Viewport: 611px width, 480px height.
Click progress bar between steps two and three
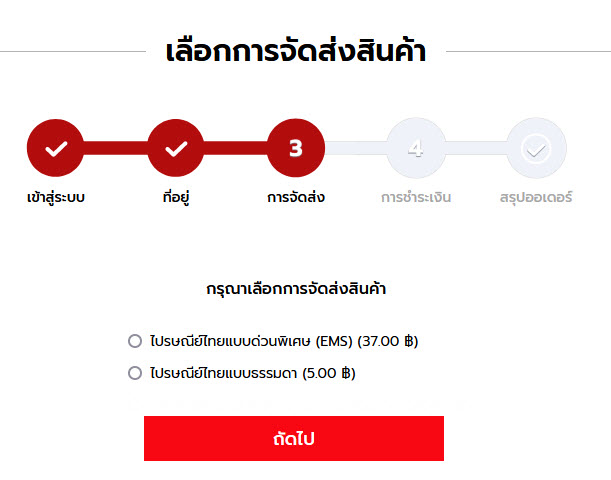(x=236, y=148)
